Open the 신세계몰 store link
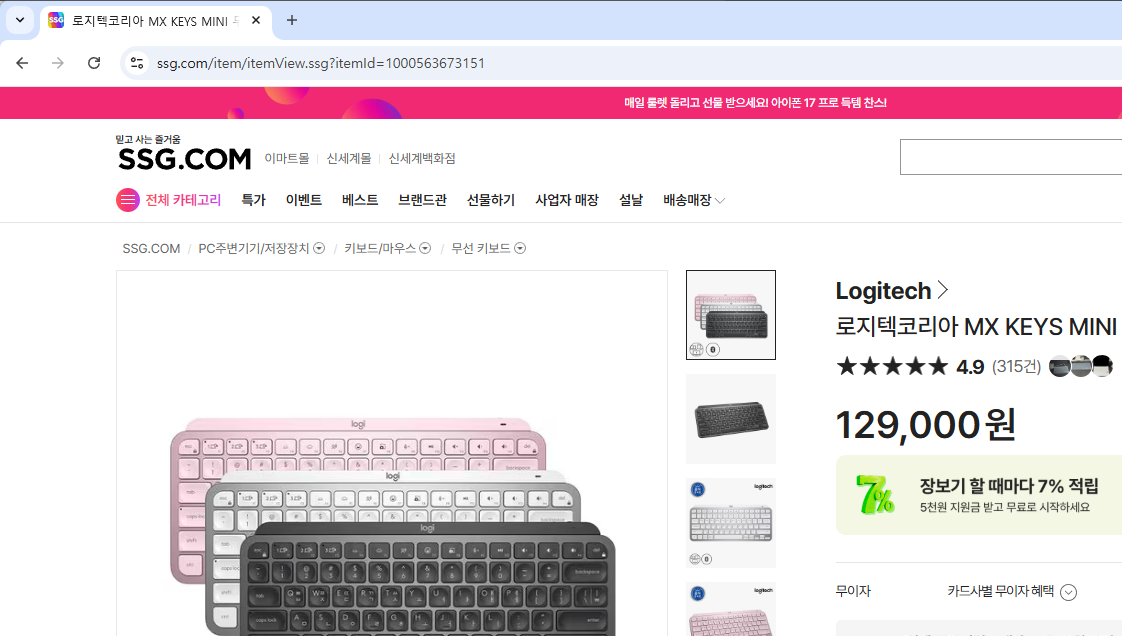Screen dimensions: 1122x636 click(348, 158)
